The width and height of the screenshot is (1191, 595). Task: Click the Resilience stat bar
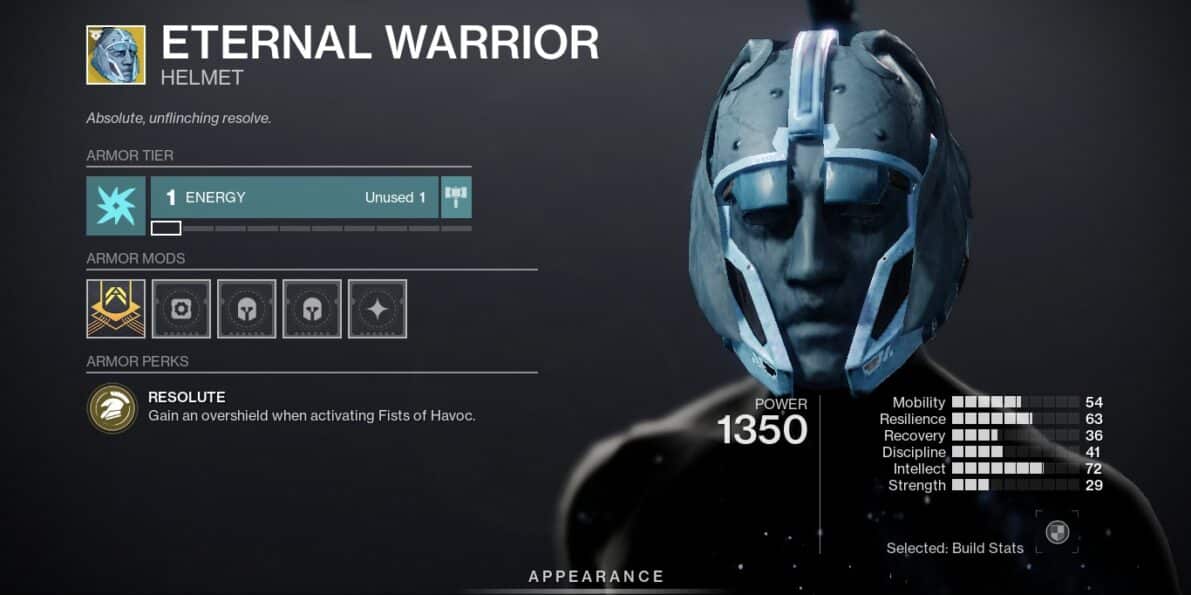[x=1015, y=419]
